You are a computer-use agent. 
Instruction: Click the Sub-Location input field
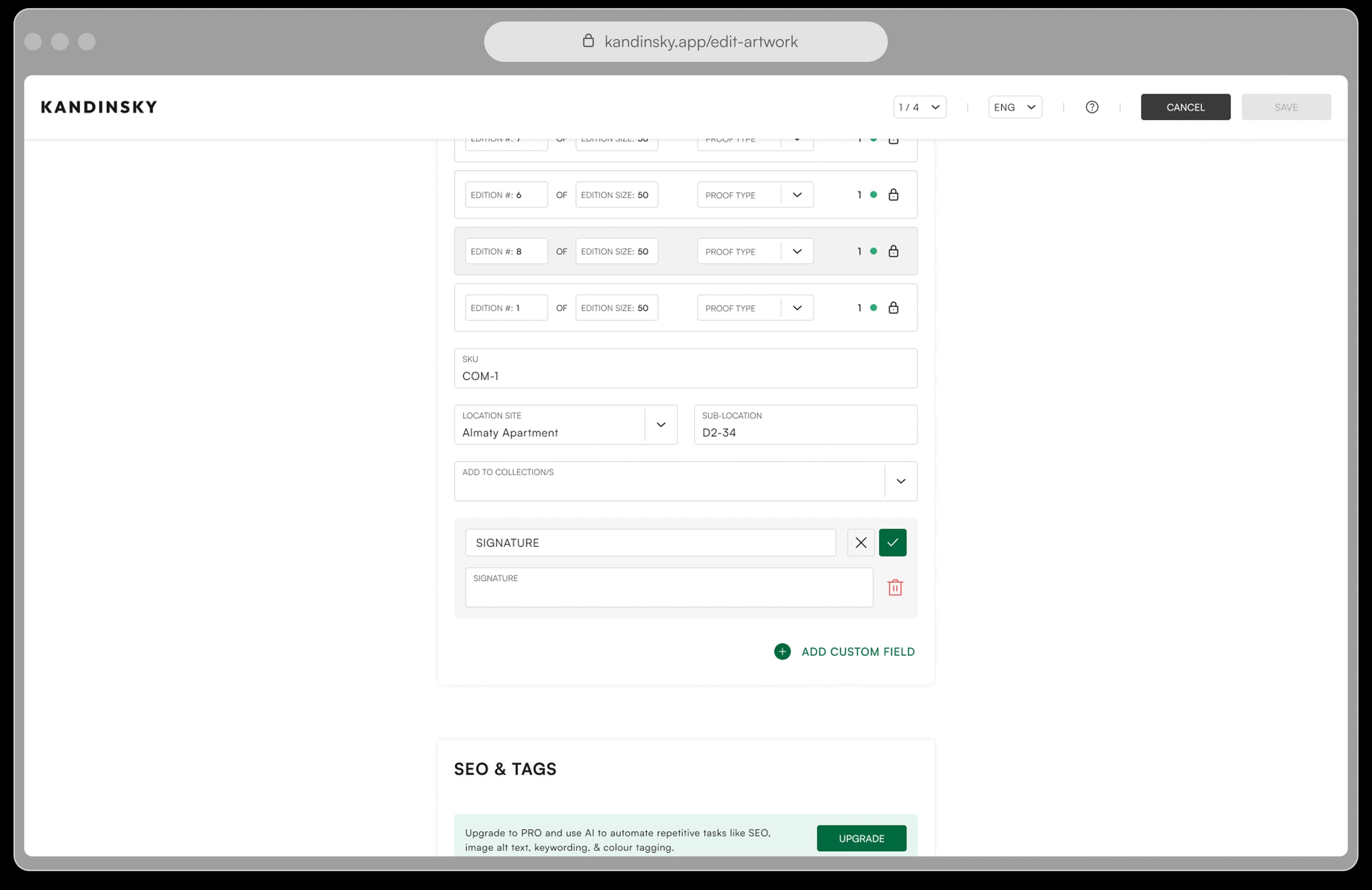click(x=805, y=425)
